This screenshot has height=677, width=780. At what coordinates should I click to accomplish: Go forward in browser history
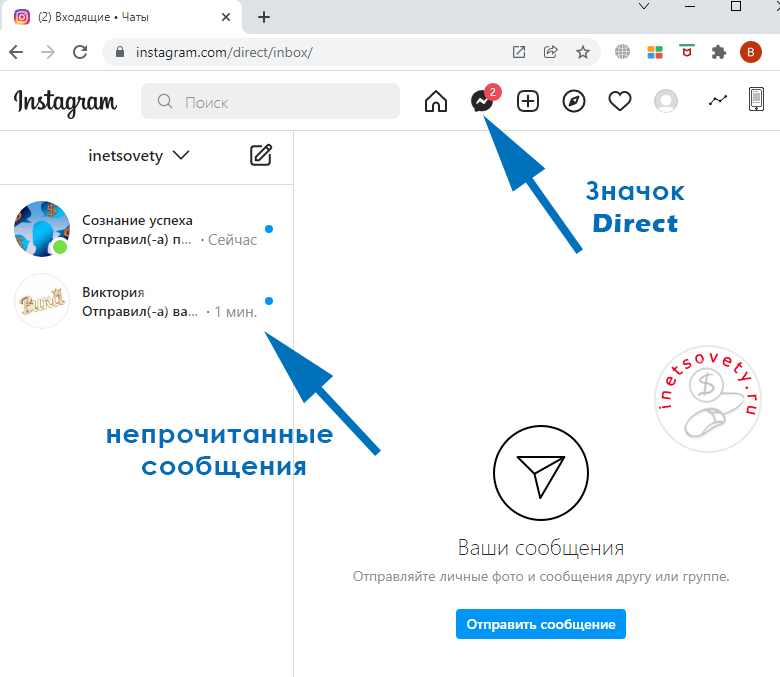click(48, 52)
